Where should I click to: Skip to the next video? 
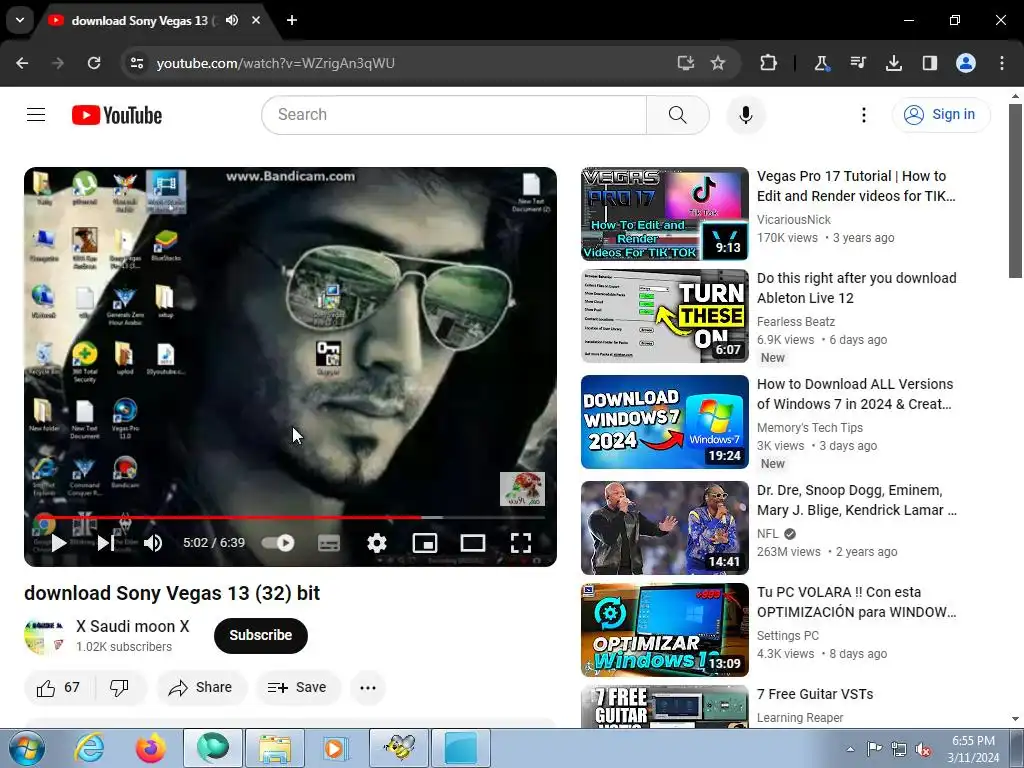[106, 543]
